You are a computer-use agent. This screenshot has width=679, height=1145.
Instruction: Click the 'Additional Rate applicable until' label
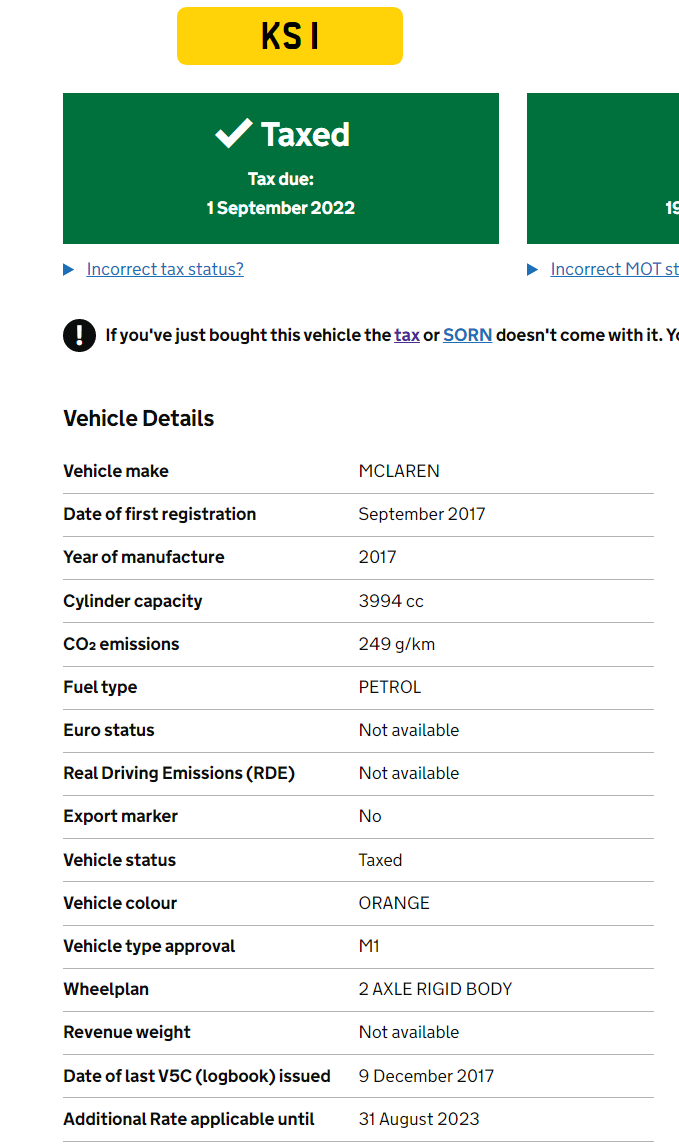click(x=189, y=1119)
